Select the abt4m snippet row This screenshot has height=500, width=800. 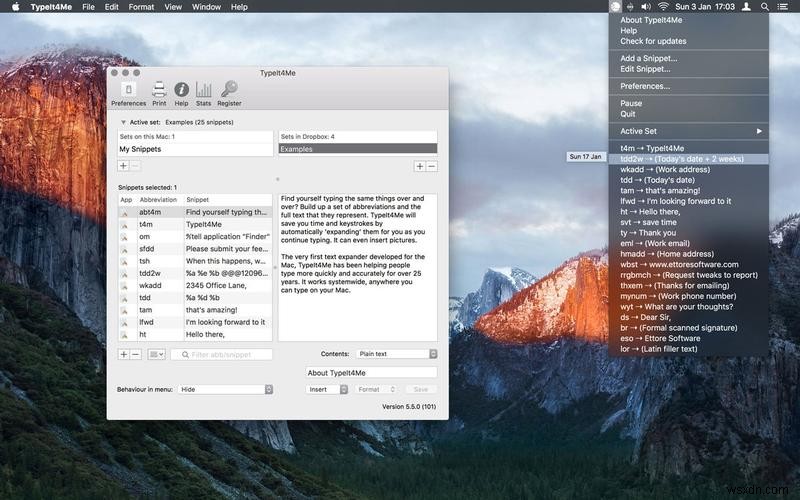point(195,212)
